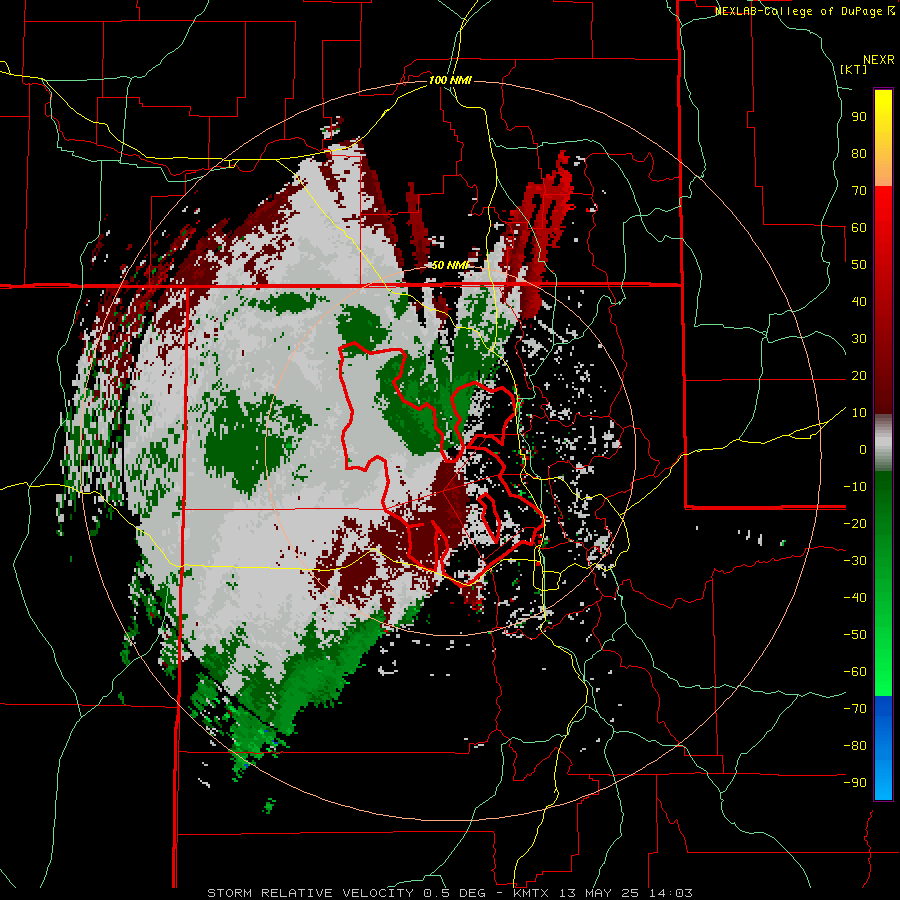The image size is (900, 900).
Task: Click the gray zero-velocity segment of the color bar
Action: 883,443
